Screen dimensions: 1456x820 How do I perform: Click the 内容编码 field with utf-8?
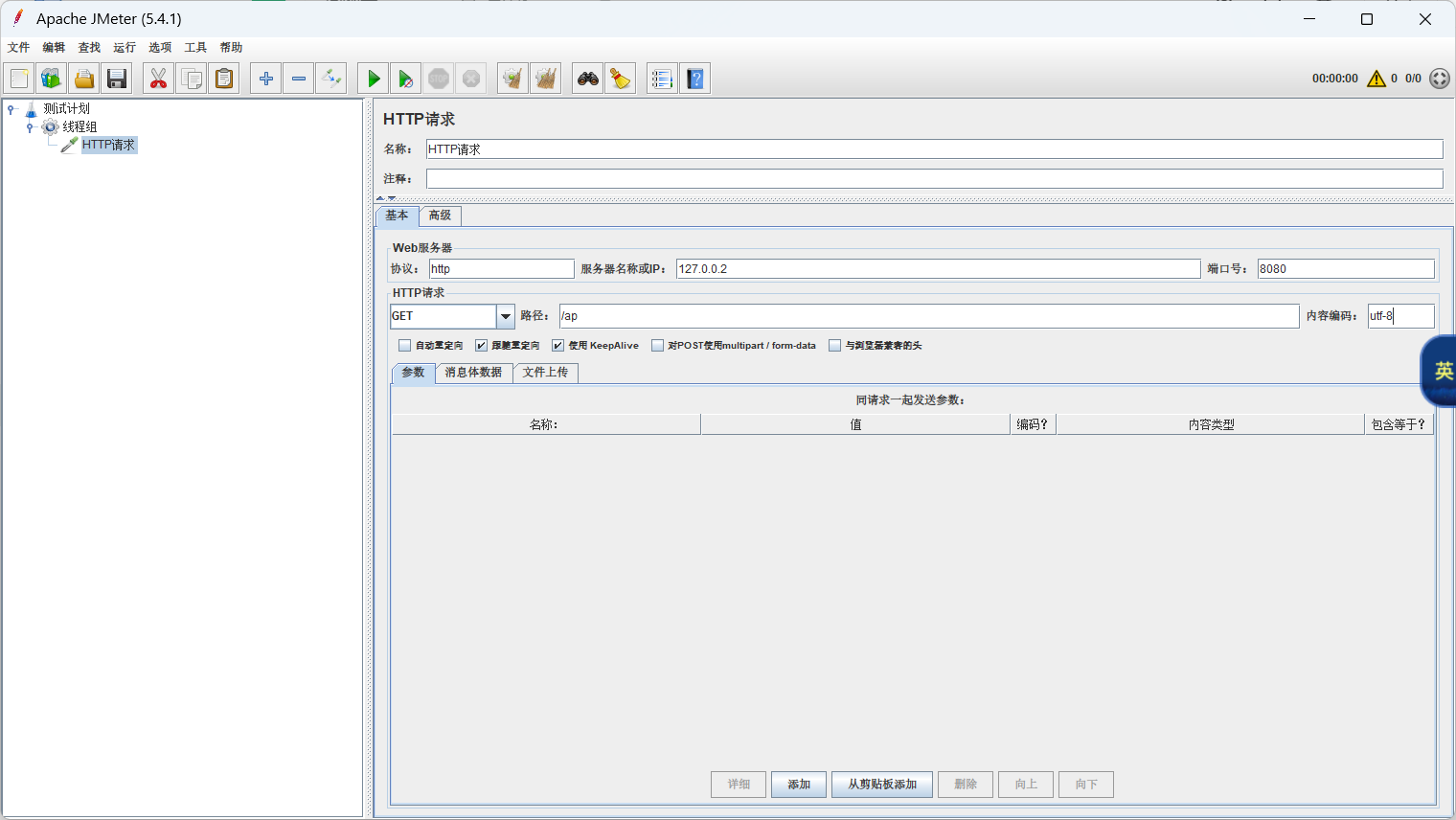click(1400, 316)
